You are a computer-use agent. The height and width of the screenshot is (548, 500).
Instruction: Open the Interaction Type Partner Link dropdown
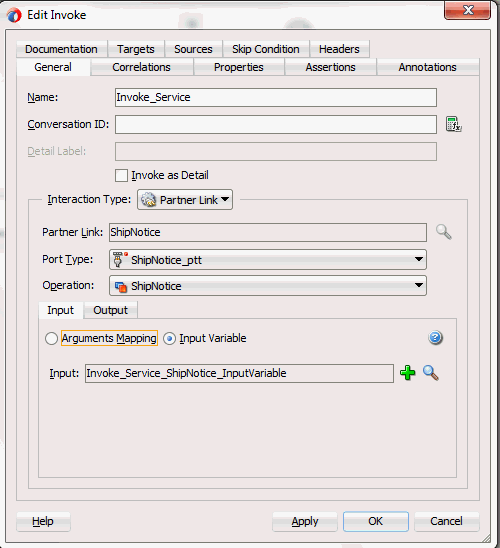coord(185,200)
